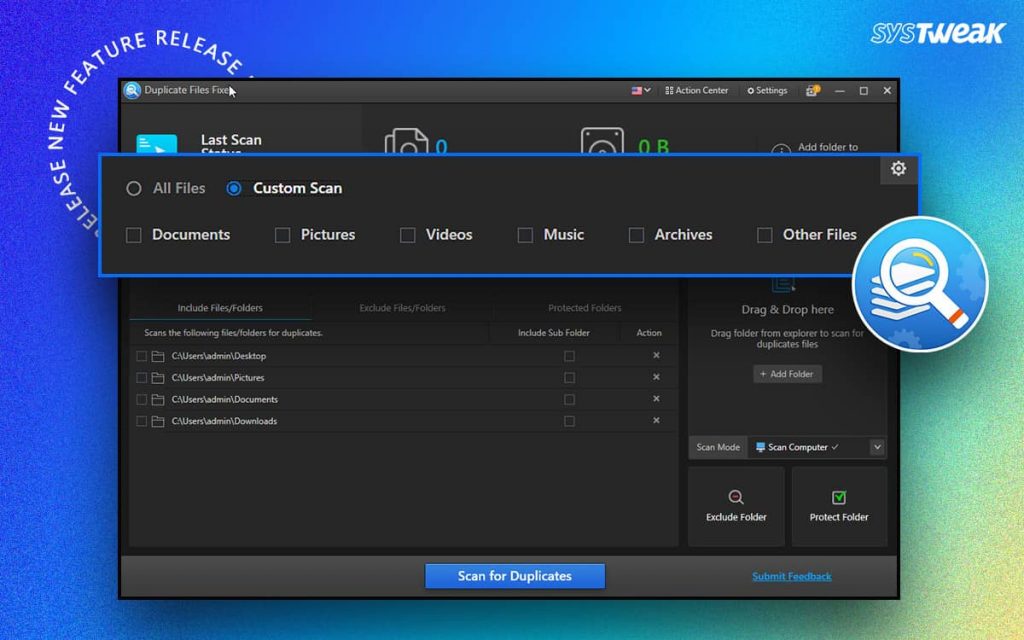Open the Submit Feedback link
The image size is (1024, 640).
pos(792,576)
